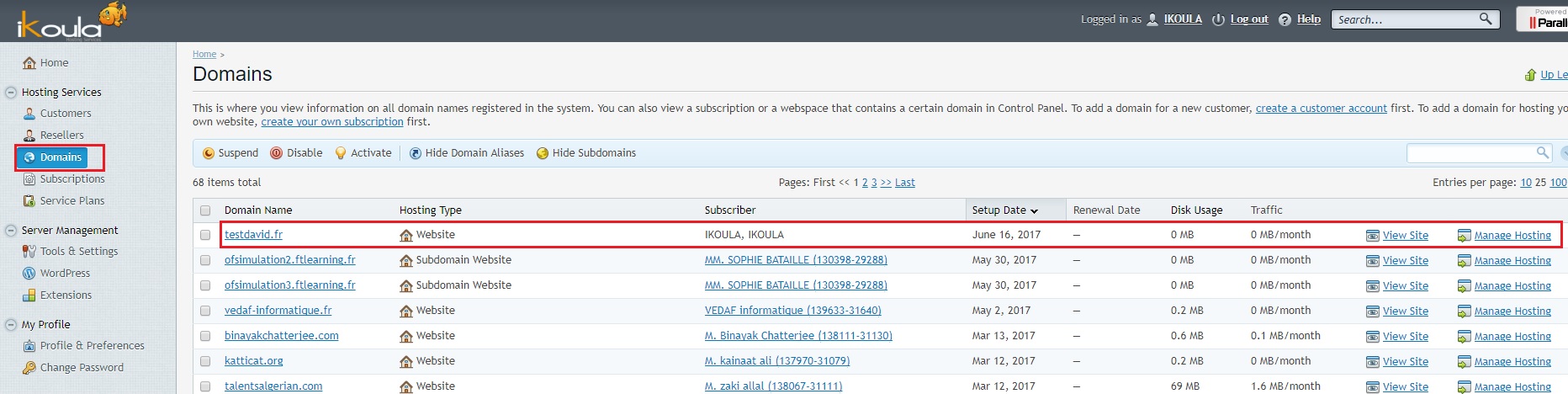Click create your own subscription link
The image size is (1568, 394).
[x=332, y=122]
